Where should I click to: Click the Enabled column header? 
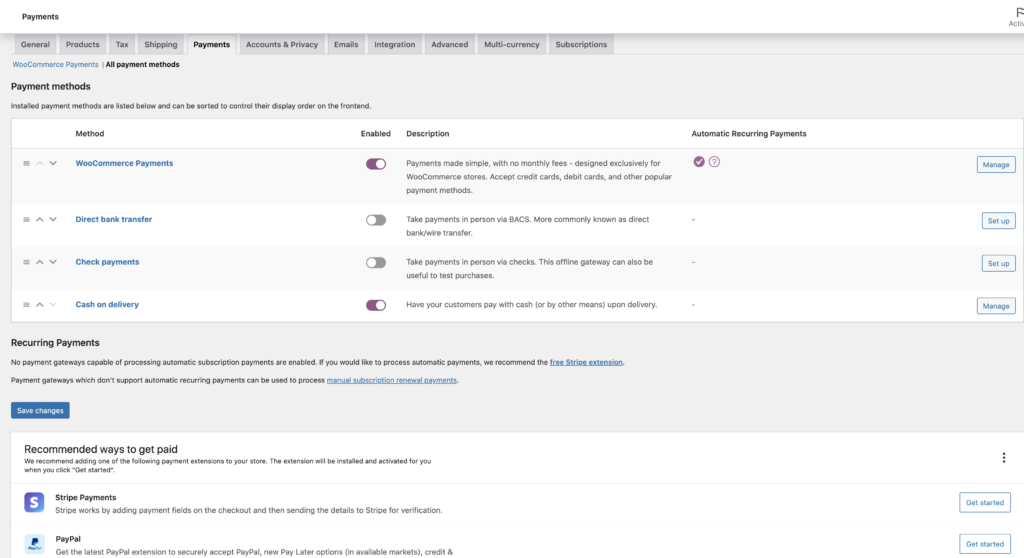tap(376, 133)
